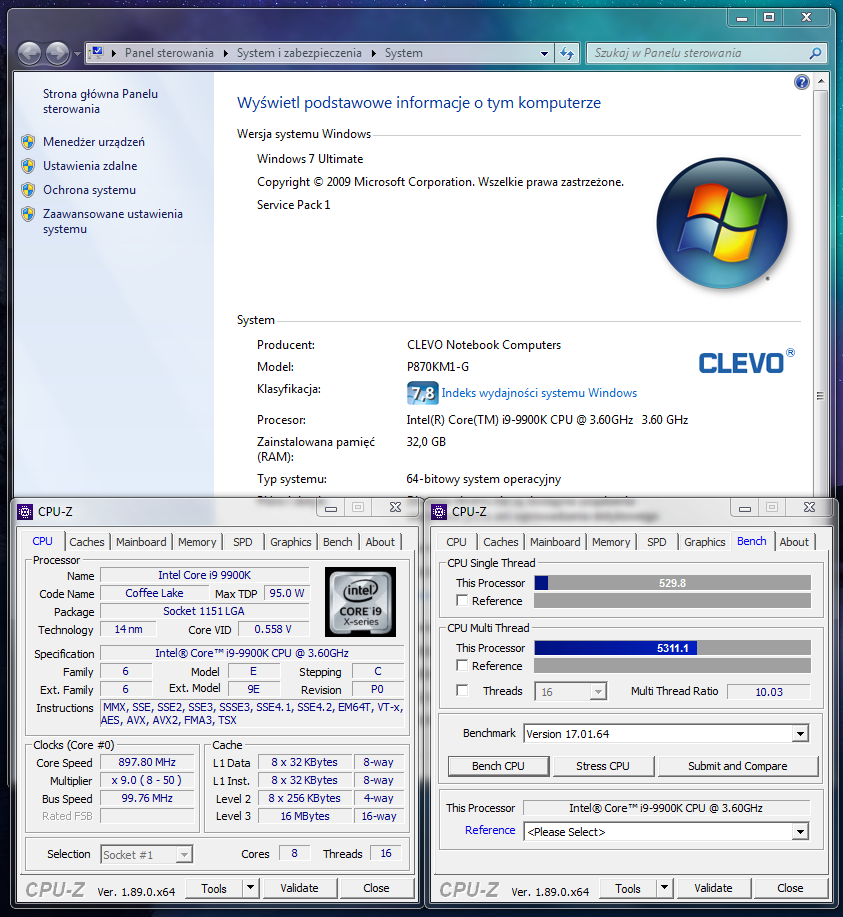The width and height of the screenshot is (843, 917).
Task: Click the System window vertical scrollbar thumb
Action: pos(820,396)
